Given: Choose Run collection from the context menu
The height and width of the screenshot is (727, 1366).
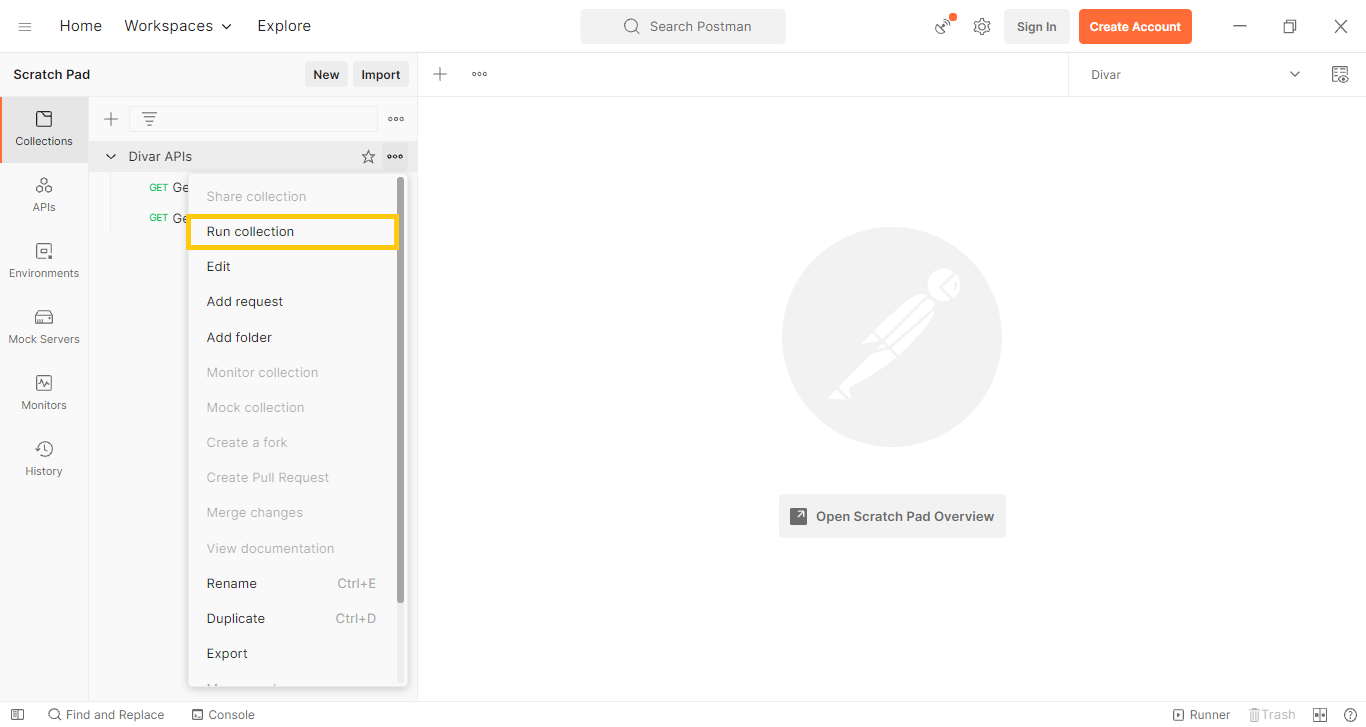Looking at the screenshot, I should click(x=293, y=232).
